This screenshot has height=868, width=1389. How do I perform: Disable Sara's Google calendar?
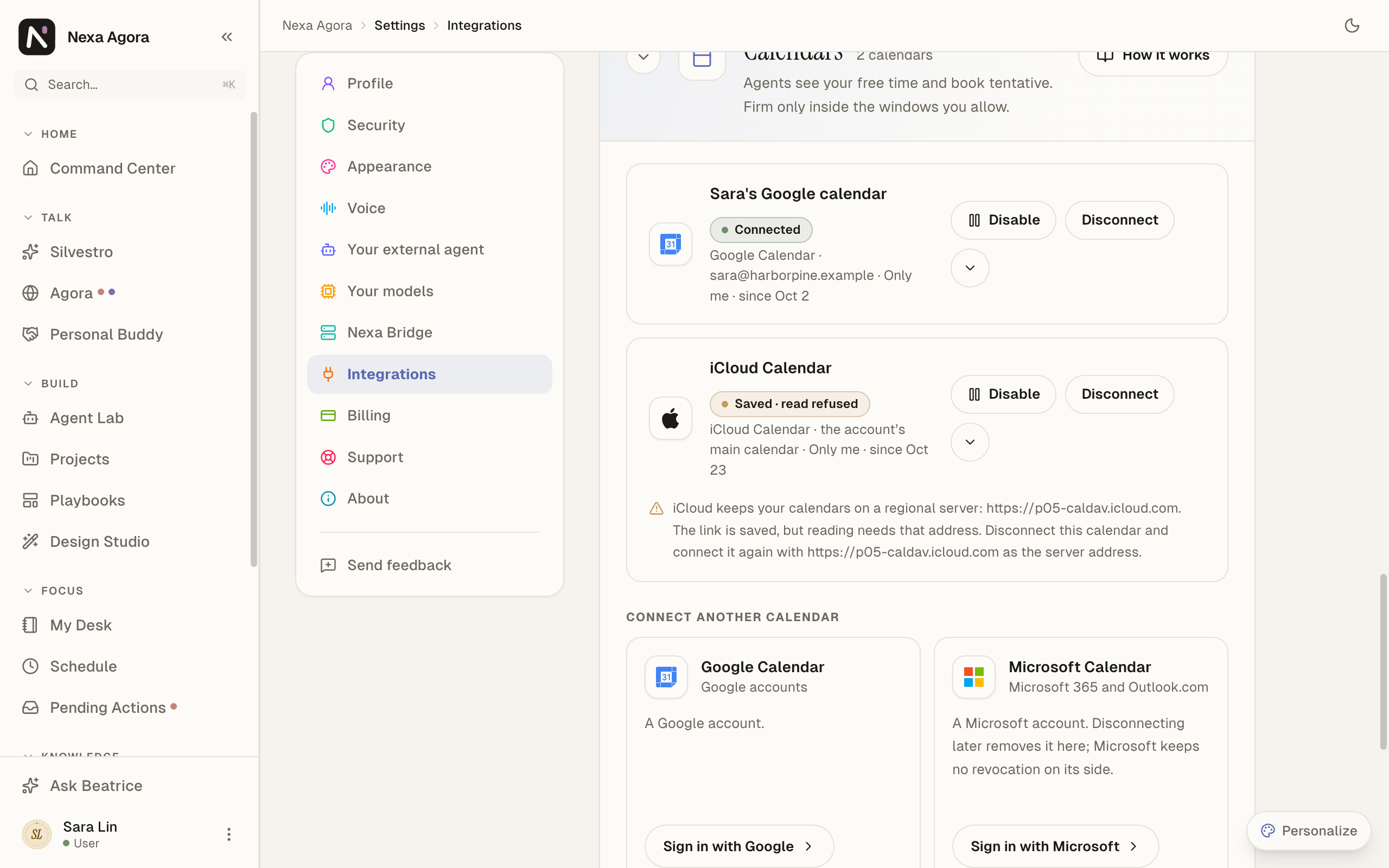tap(1003, 220)
